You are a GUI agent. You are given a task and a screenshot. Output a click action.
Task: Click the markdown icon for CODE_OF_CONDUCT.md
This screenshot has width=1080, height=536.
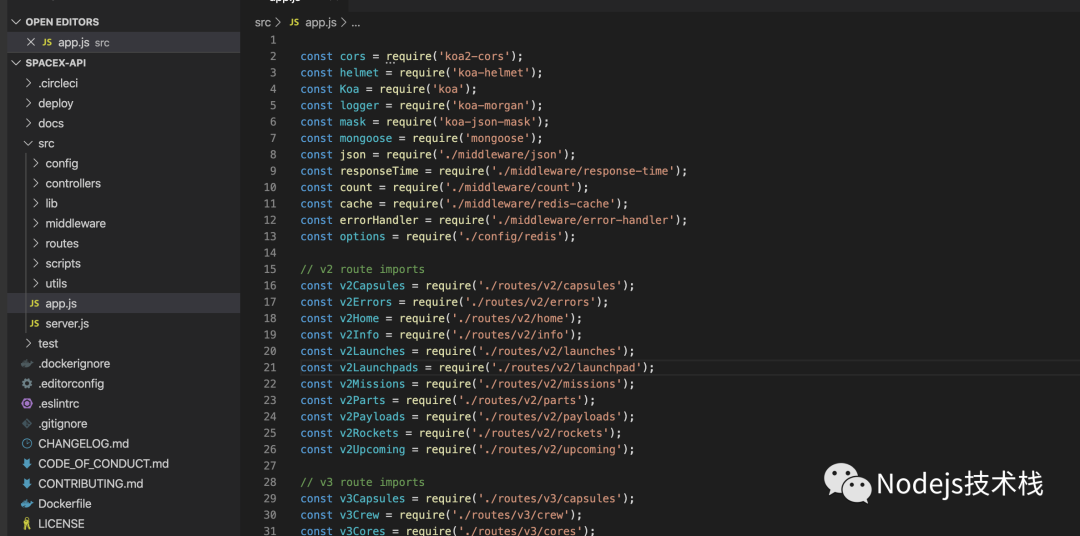pyautogui.click(x=27, y=464)
